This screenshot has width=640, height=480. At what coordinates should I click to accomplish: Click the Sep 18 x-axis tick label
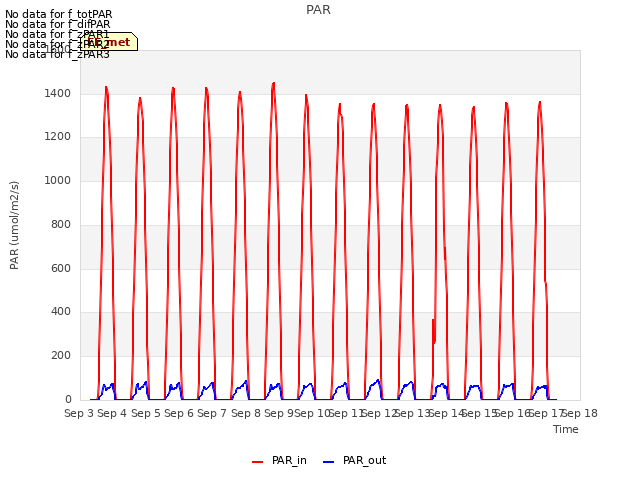tap(581, 413)
